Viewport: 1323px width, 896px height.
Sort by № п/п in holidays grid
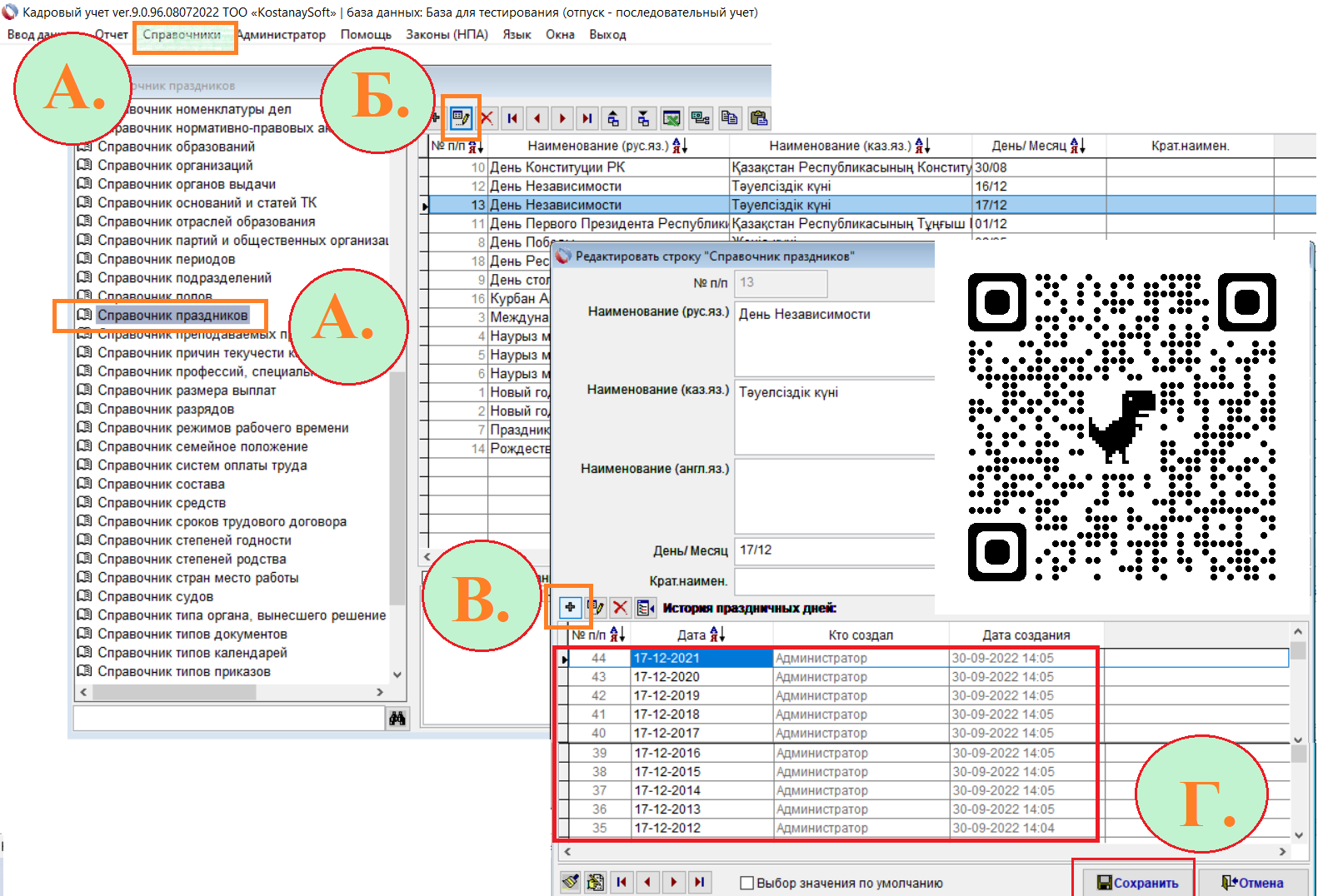click(475, 147)
